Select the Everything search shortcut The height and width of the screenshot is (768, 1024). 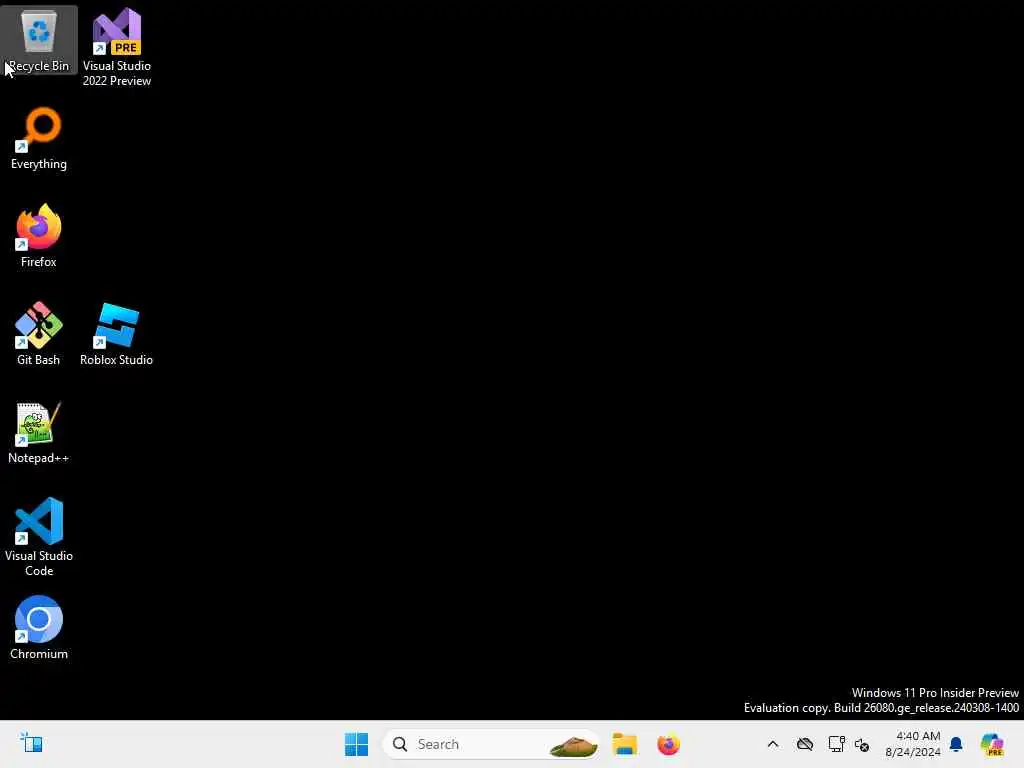point(39,138)
